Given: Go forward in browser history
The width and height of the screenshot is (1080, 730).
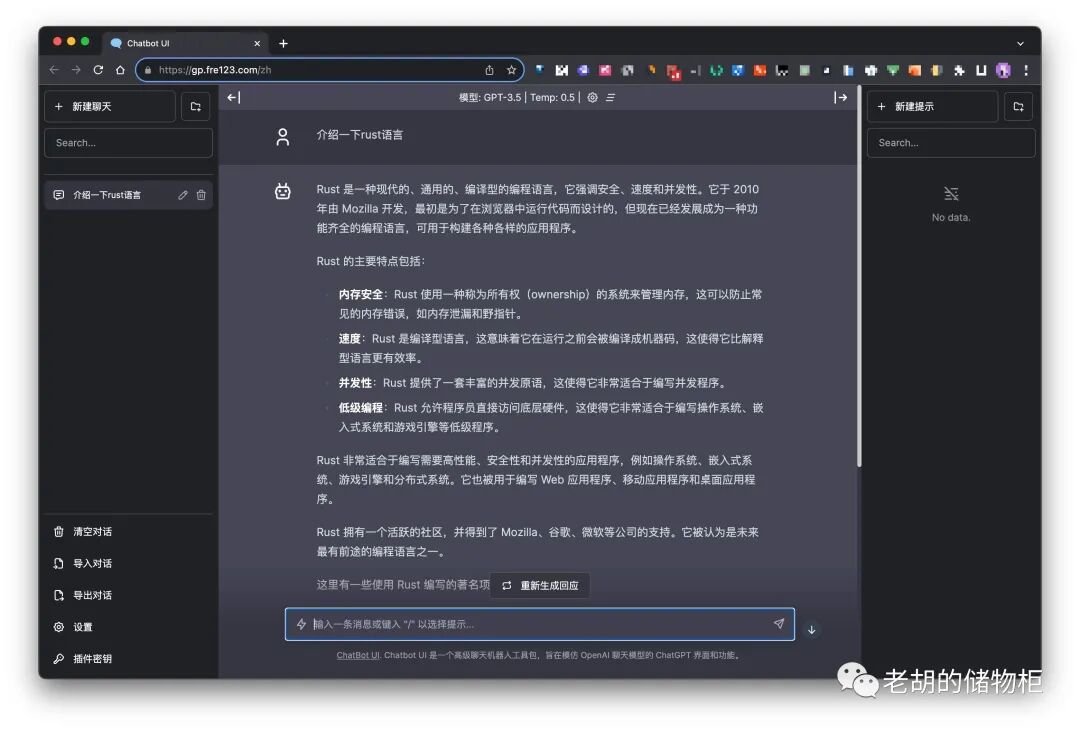Looking at the screenshot, I should coord(76,70).
